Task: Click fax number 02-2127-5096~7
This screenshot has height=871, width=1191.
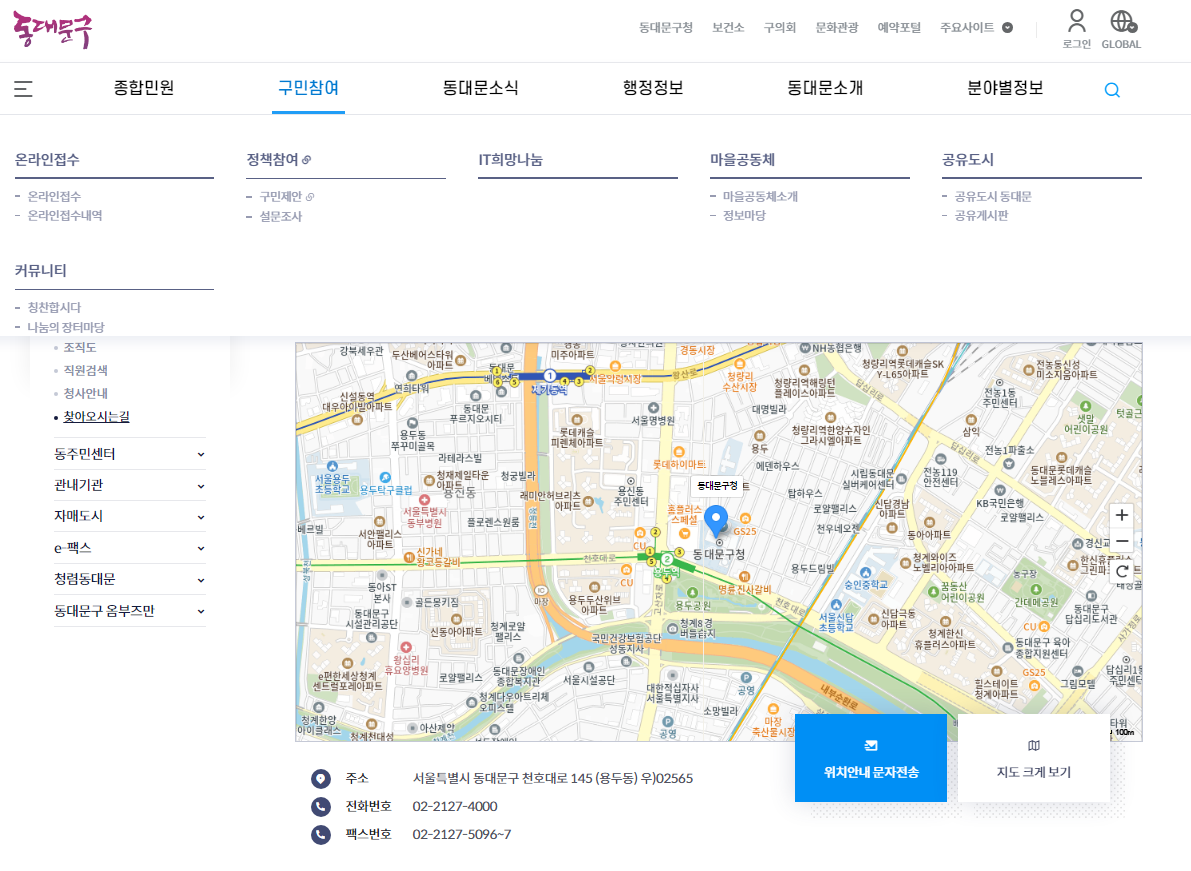Action: 462,835
